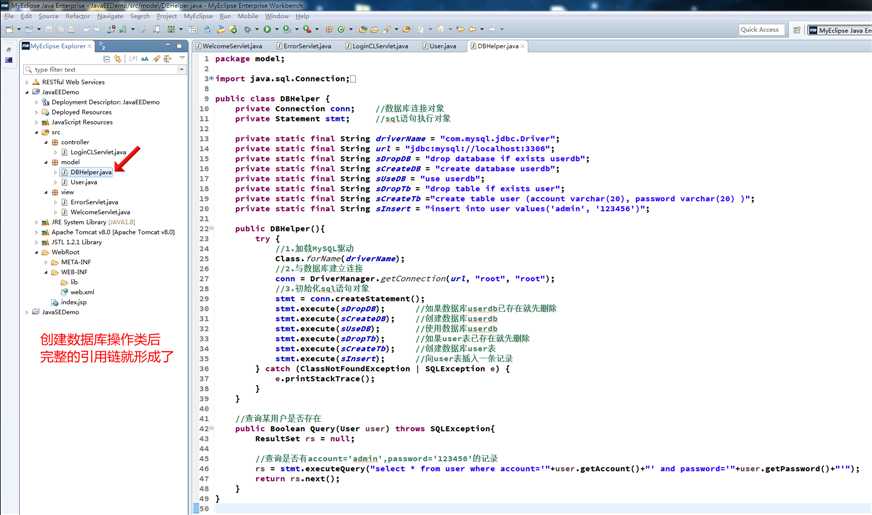The image size is (872, 515).
Task: Fold the DBHelper constructor in editor
Action: point(211,229)
